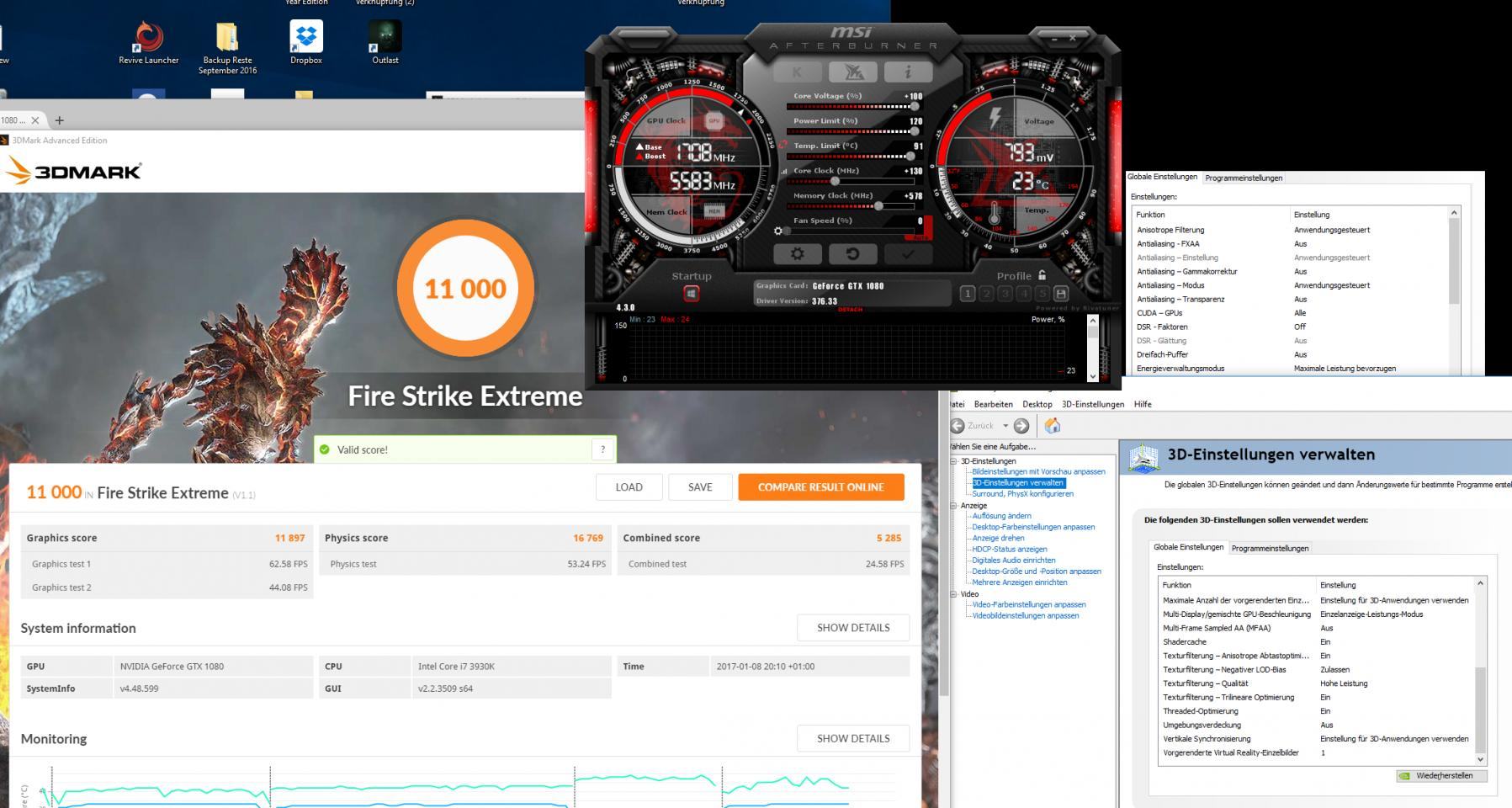Select the Shadercache setting row
The image size is (1512, 808).
pos(1316,642)
